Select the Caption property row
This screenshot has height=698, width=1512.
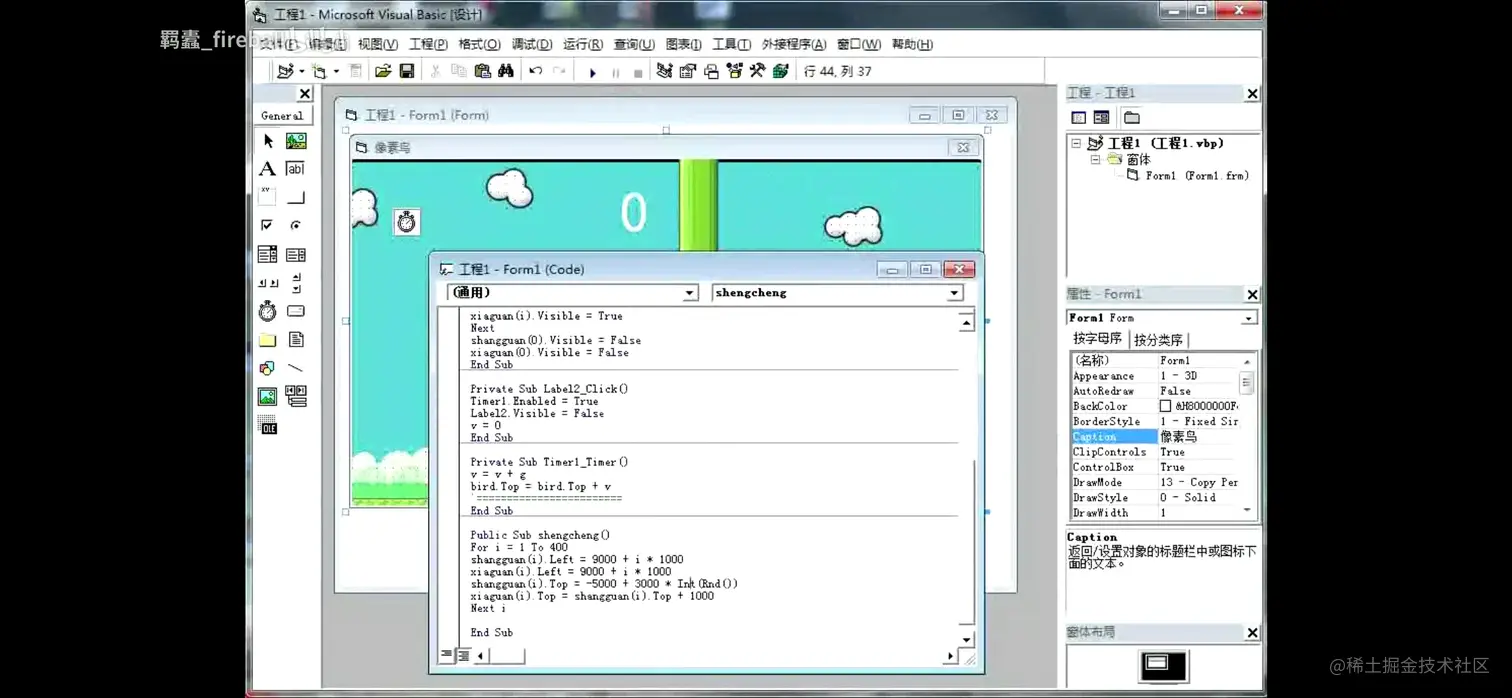pyautogui.click(x=1155, y=437)
